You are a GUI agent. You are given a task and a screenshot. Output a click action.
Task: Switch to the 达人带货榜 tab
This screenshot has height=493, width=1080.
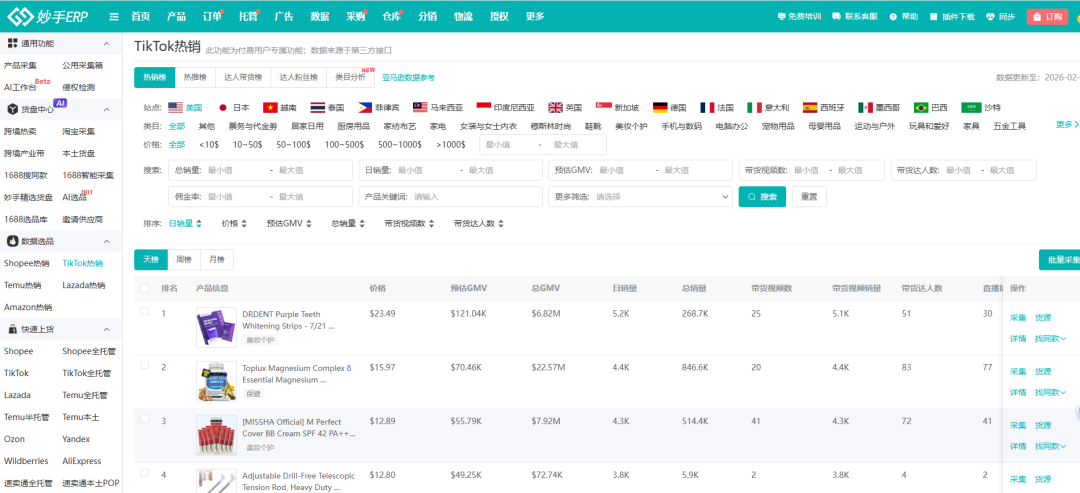pos(243,78)
